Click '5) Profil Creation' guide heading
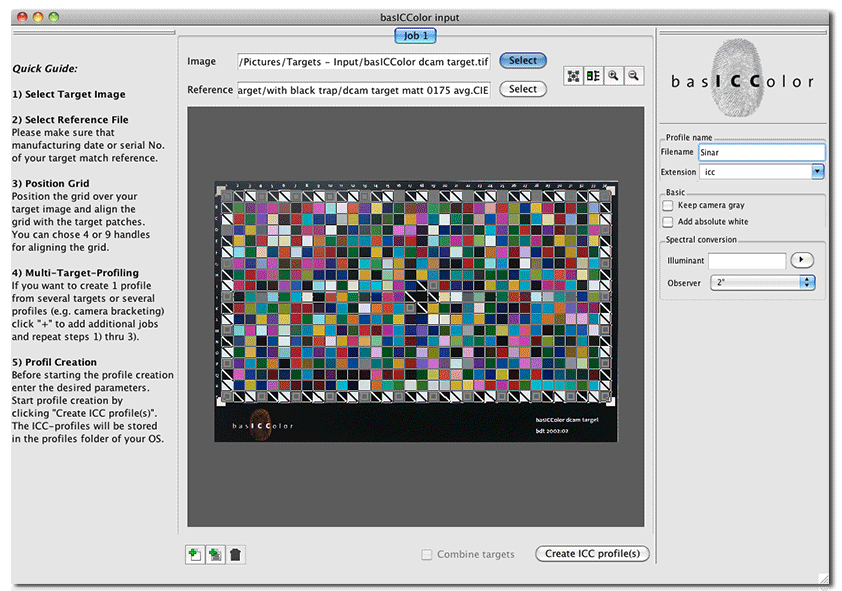The image size is (842, 591). 55,362
